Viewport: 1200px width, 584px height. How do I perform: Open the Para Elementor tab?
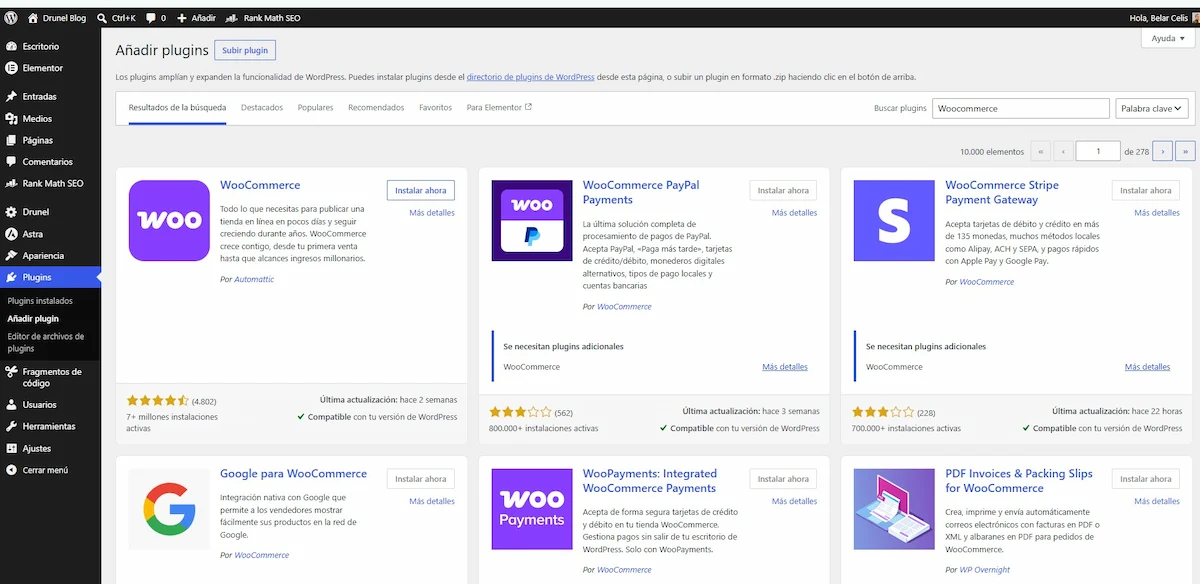(499, 108)
